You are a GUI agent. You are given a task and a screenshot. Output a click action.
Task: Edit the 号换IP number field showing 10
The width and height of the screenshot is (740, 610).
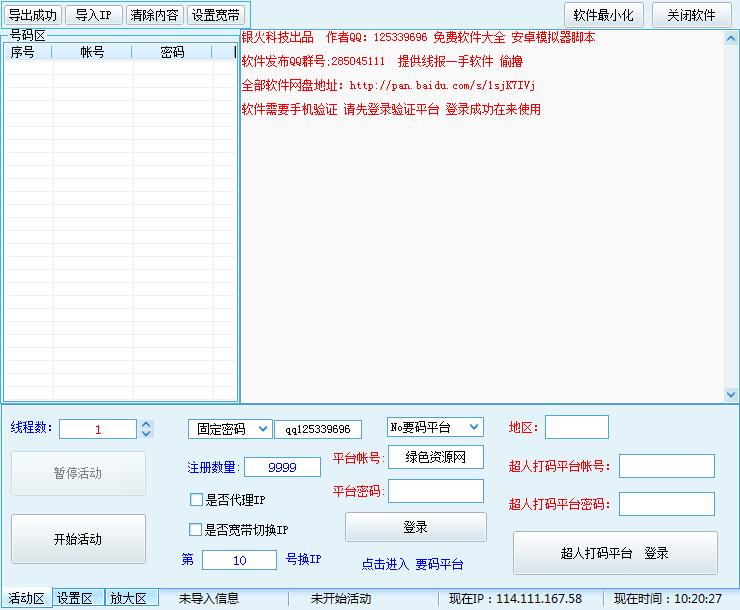[x=239, y=560]
